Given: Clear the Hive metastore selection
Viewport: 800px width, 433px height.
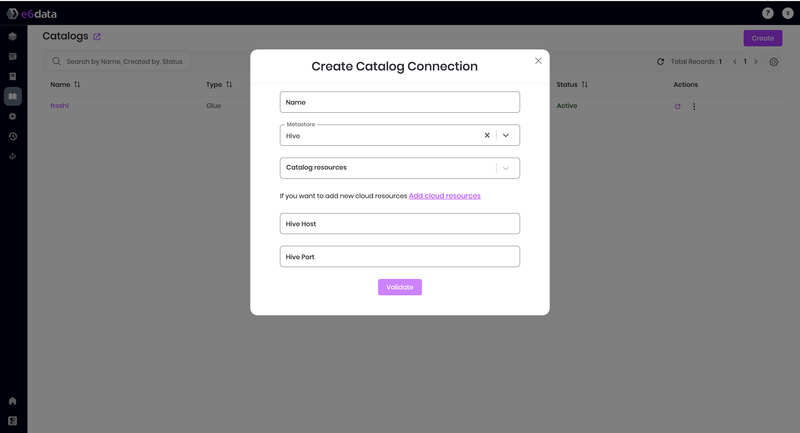Looking at the screenshot, I should coord(487,135).
